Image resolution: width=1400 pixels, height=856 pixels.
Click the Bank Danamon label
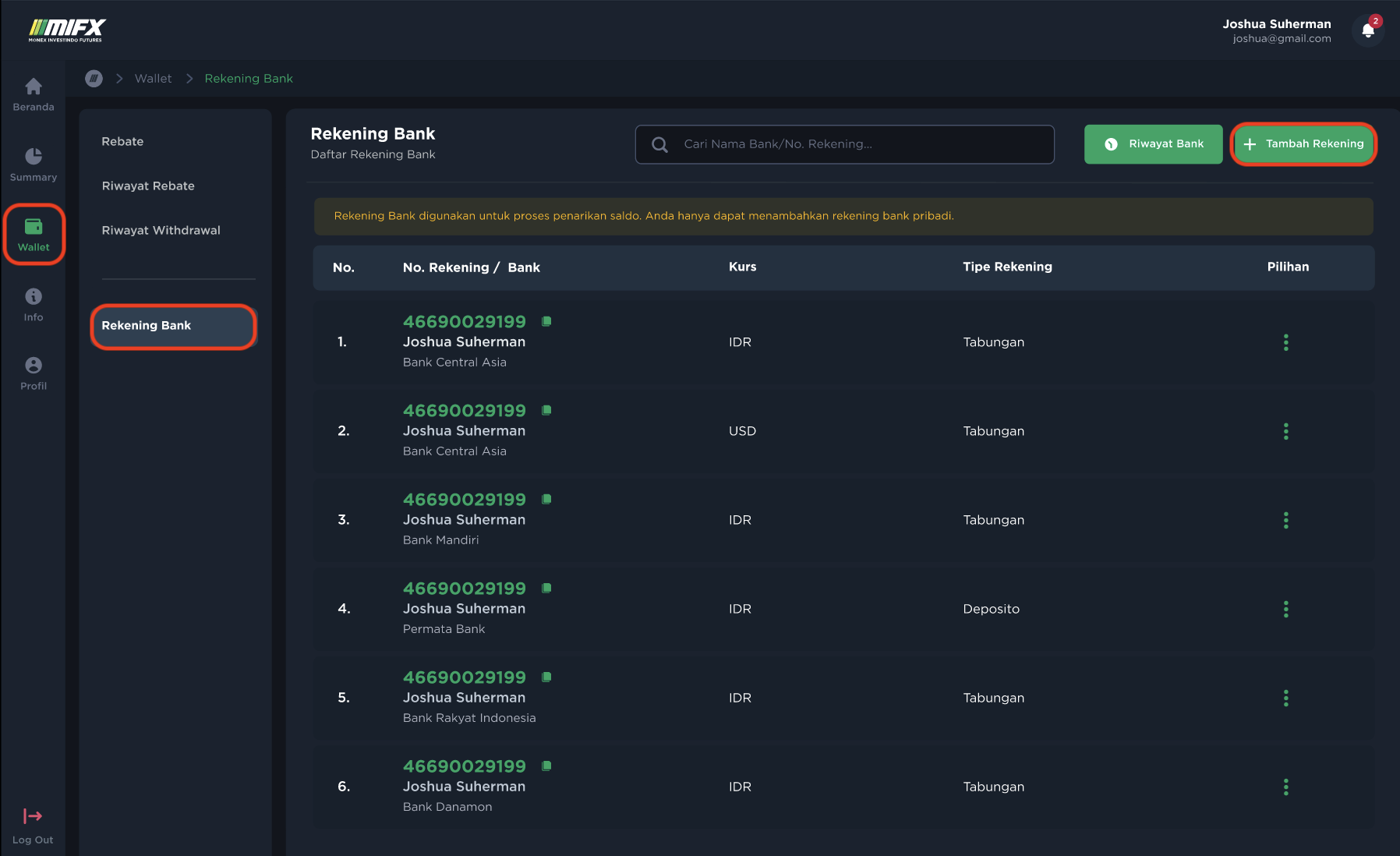tap(447, 807)
